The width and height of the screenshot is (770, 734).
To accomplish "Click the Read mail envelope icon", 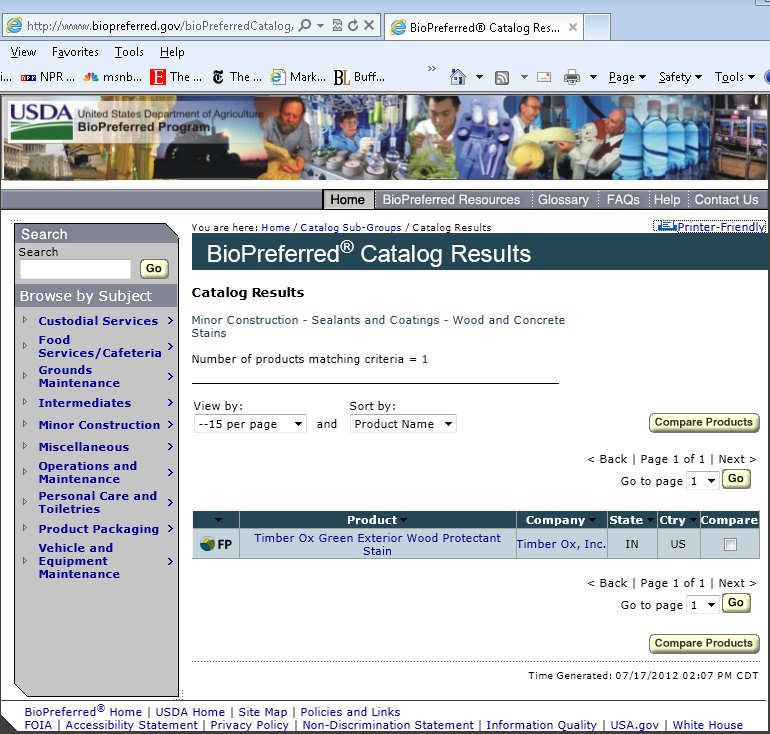I will 544,77.
